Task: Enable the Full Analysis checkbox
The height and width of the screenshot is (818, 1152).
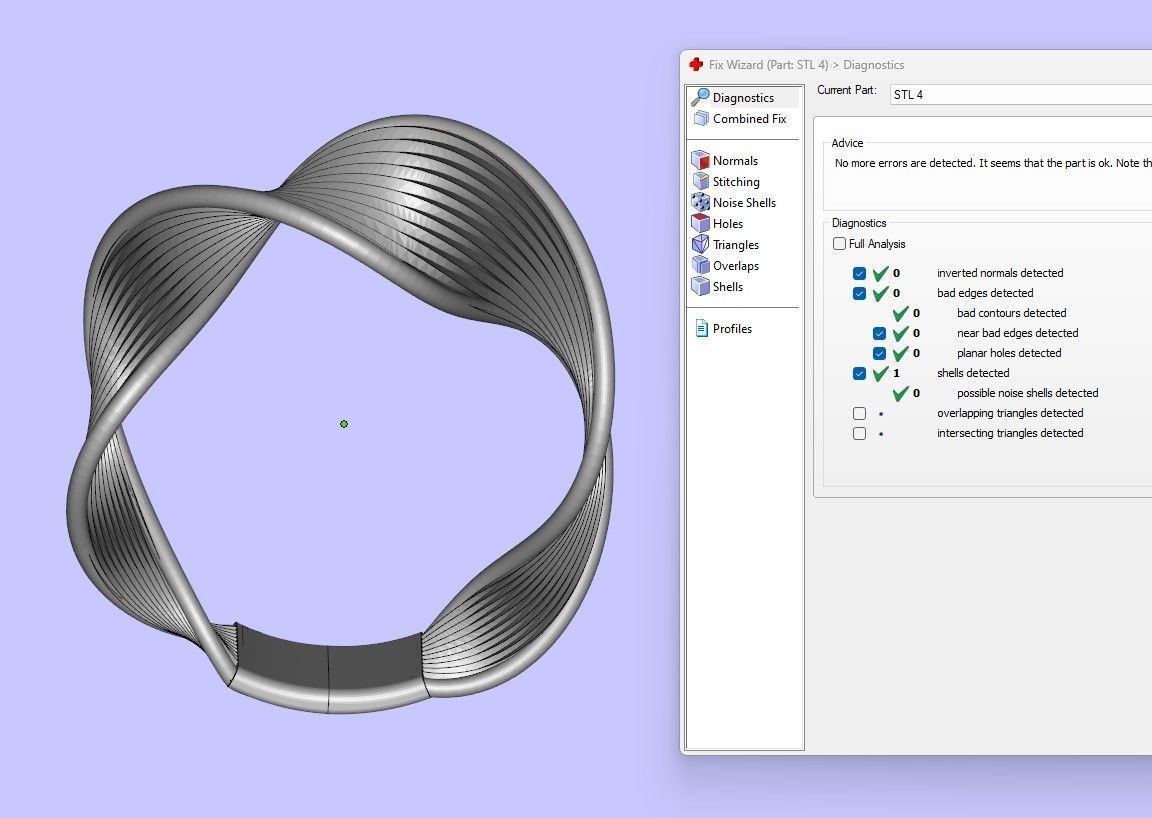Action: point(839,243)
